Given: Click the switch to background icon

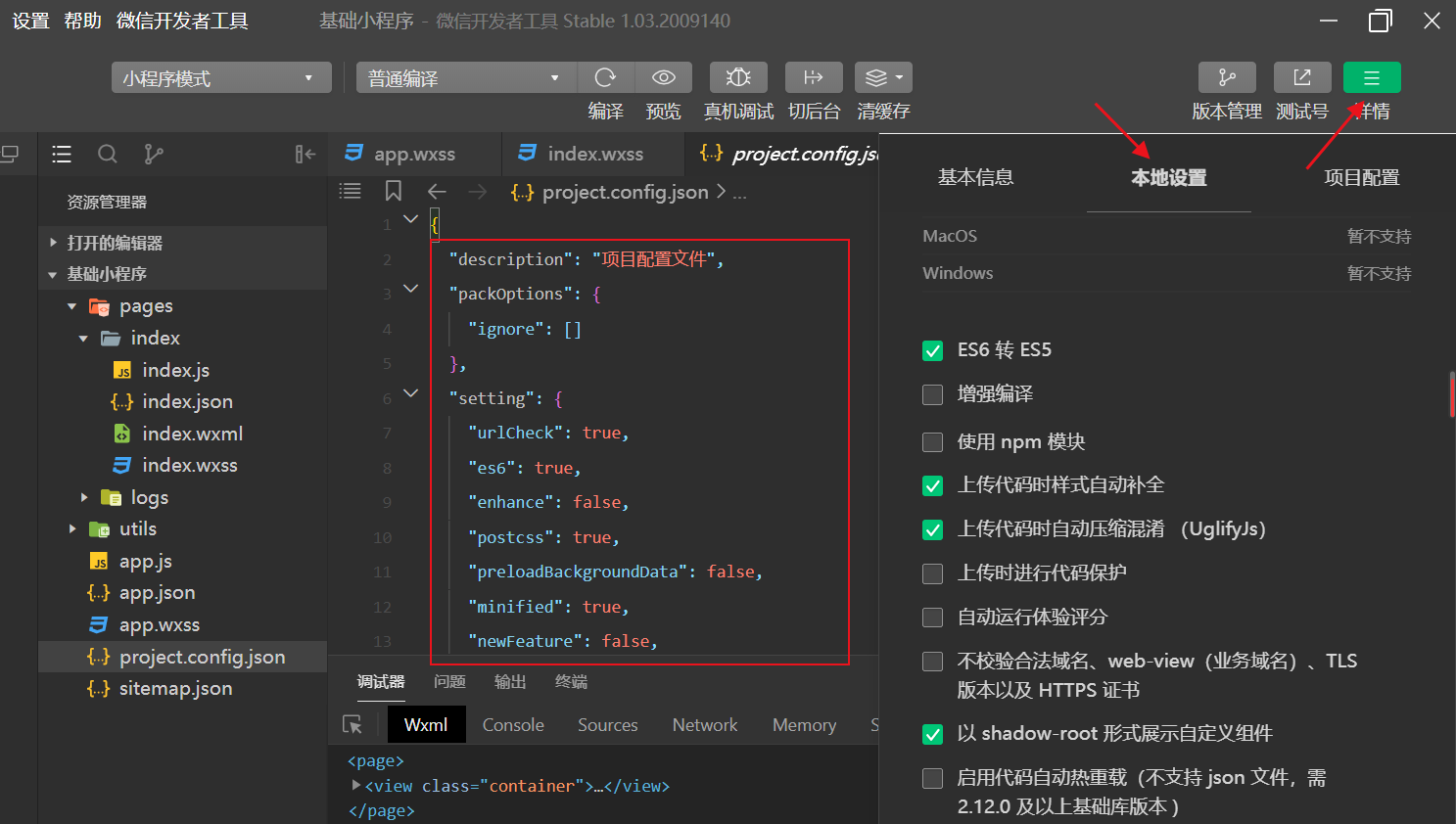Looking at the screenshot, I should (814, 77).
